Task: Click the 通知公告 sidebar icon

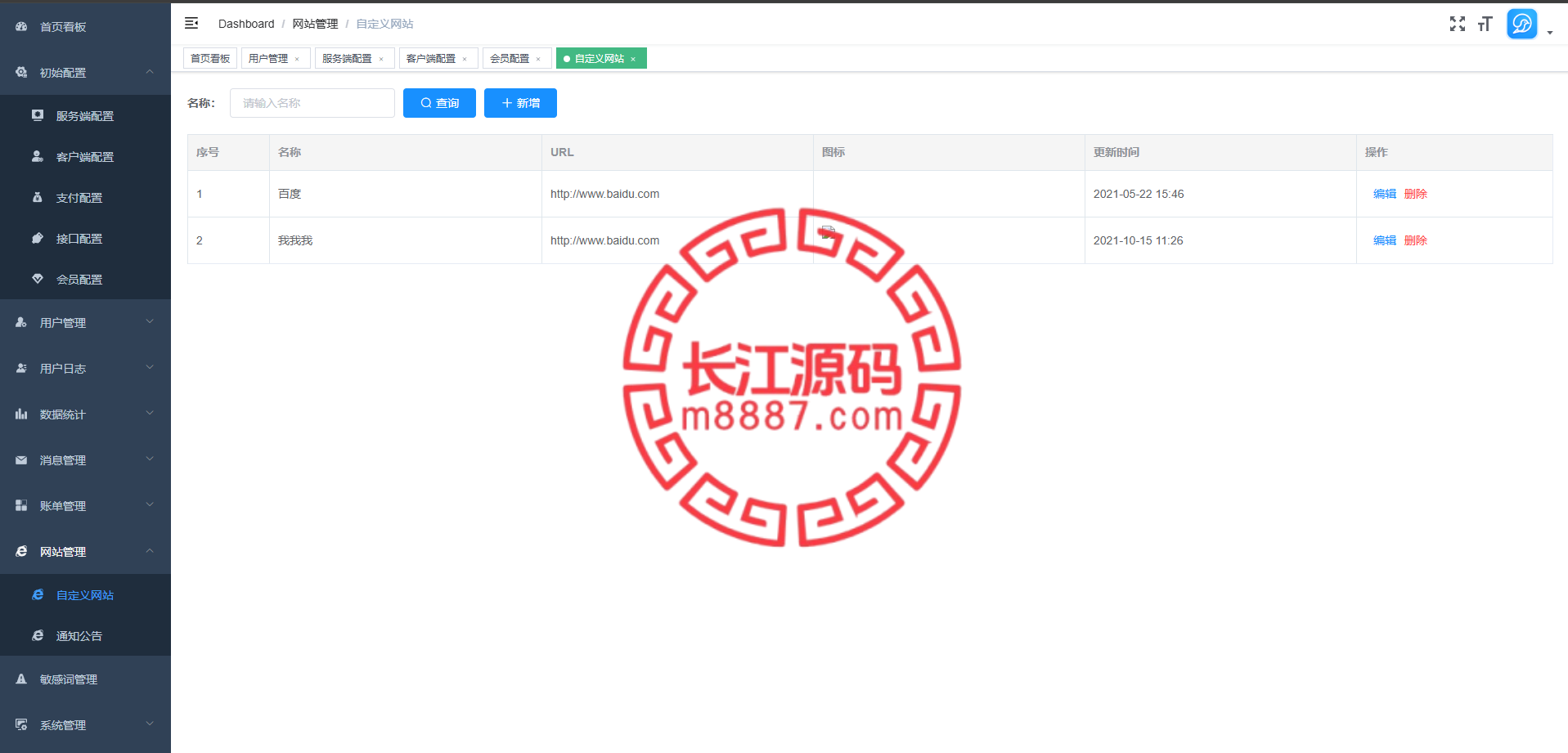Action: tap(38, 635)
